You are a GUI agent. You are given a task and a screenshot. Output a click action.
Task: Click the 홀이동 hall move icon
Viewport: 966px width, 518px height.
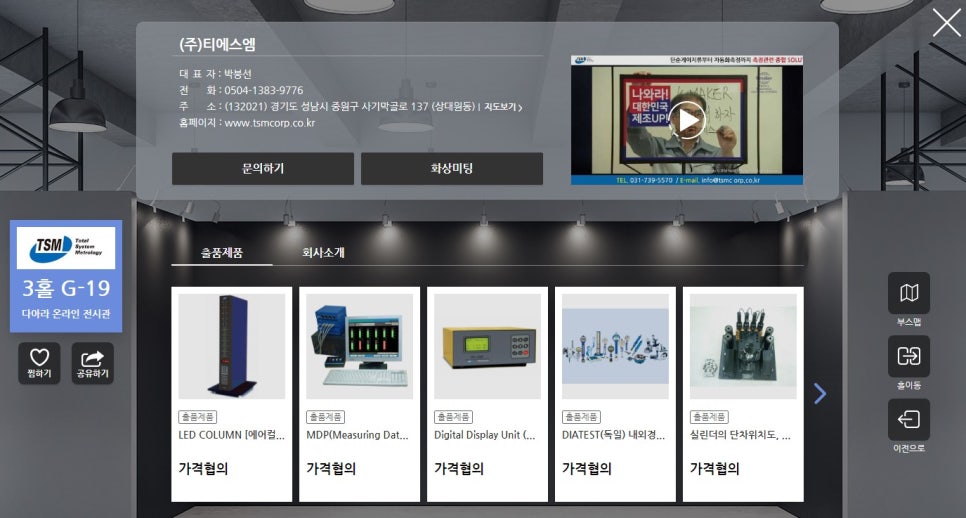(x=909, y=357)
